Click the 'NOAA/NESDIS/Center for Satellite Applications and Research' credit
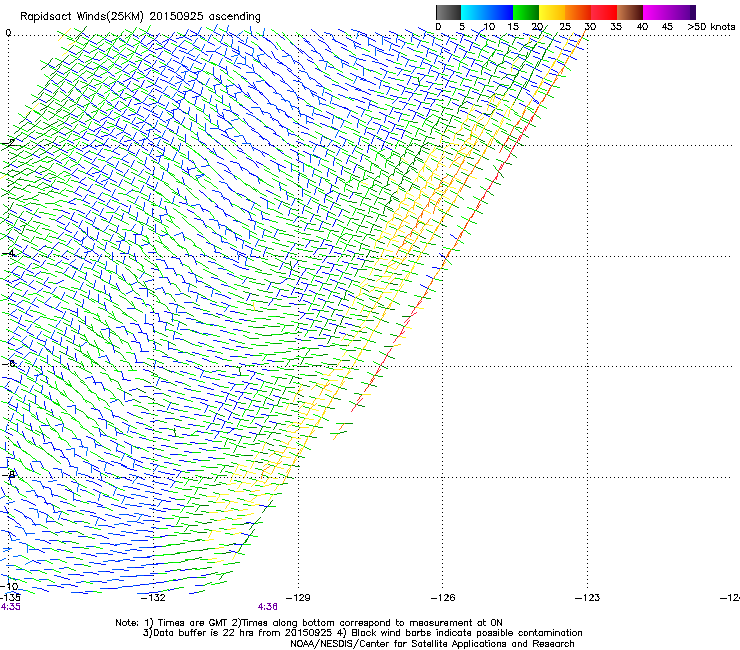This screenshot has width=740, height=650. click(432, 644)
